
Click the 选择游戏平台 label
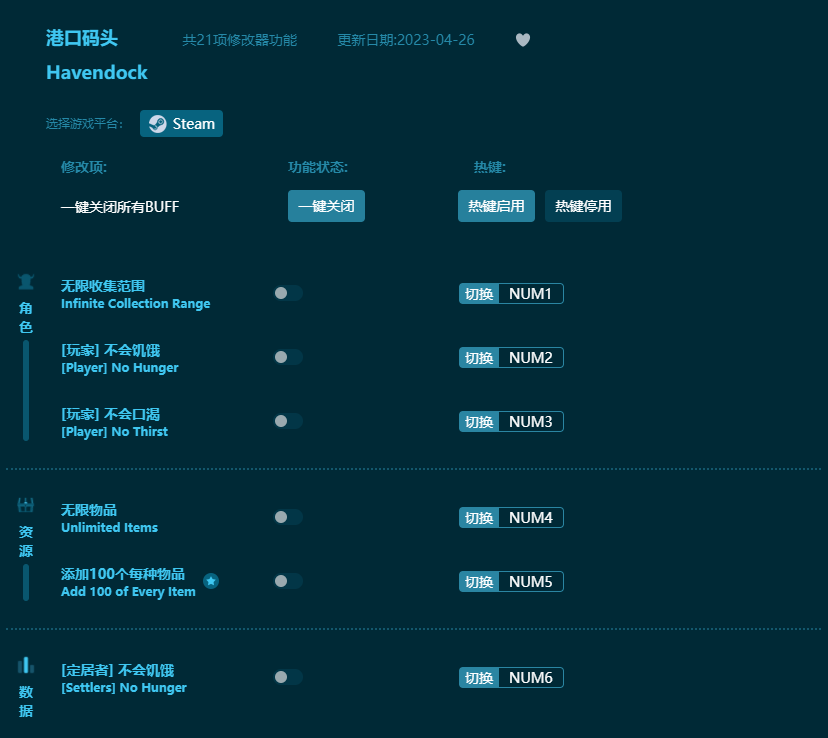point(84,124)
